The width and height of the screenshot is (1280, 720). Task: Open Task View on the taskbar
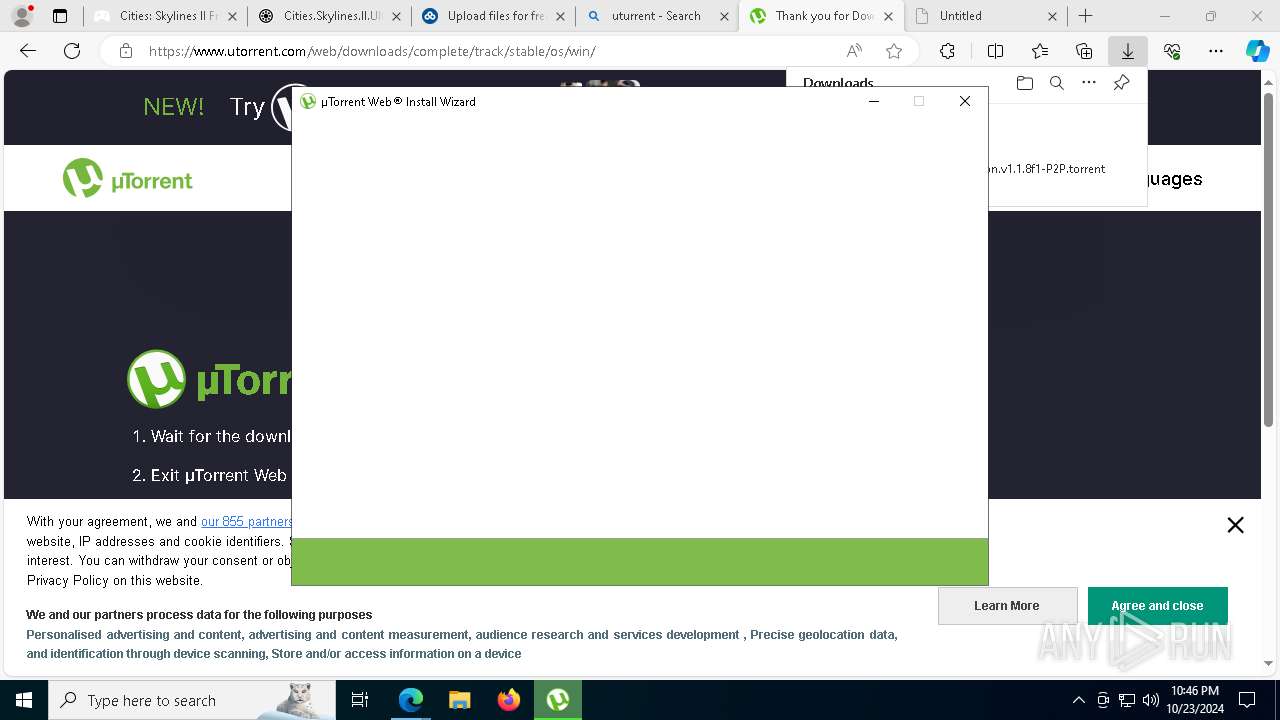[360, 700]
